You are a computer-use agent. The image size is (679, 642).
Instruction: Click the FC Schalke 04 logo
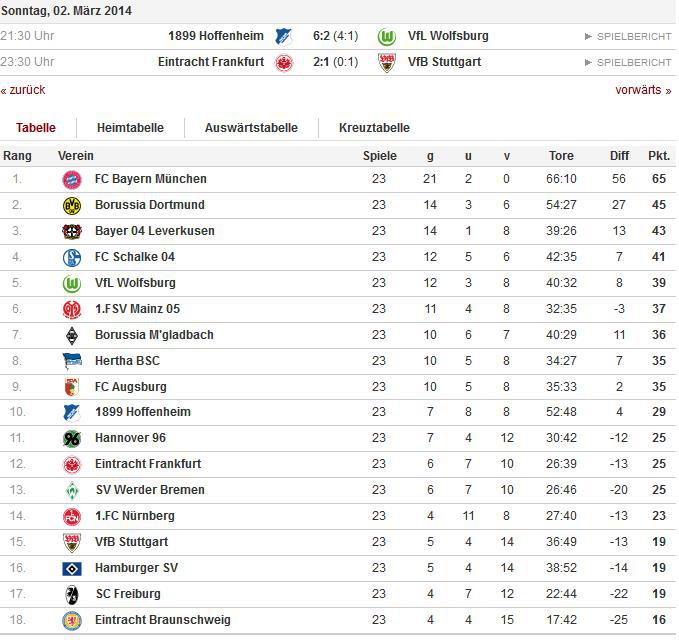pyautogui.click(x=71, y=258)
